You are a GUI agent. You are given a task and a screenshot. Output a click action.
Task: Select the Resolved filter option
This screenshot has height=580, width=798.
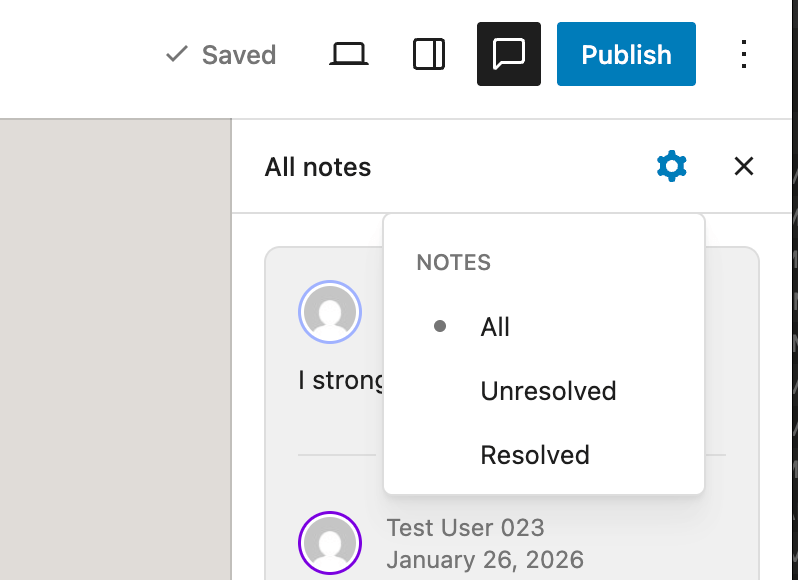(535, 455)
